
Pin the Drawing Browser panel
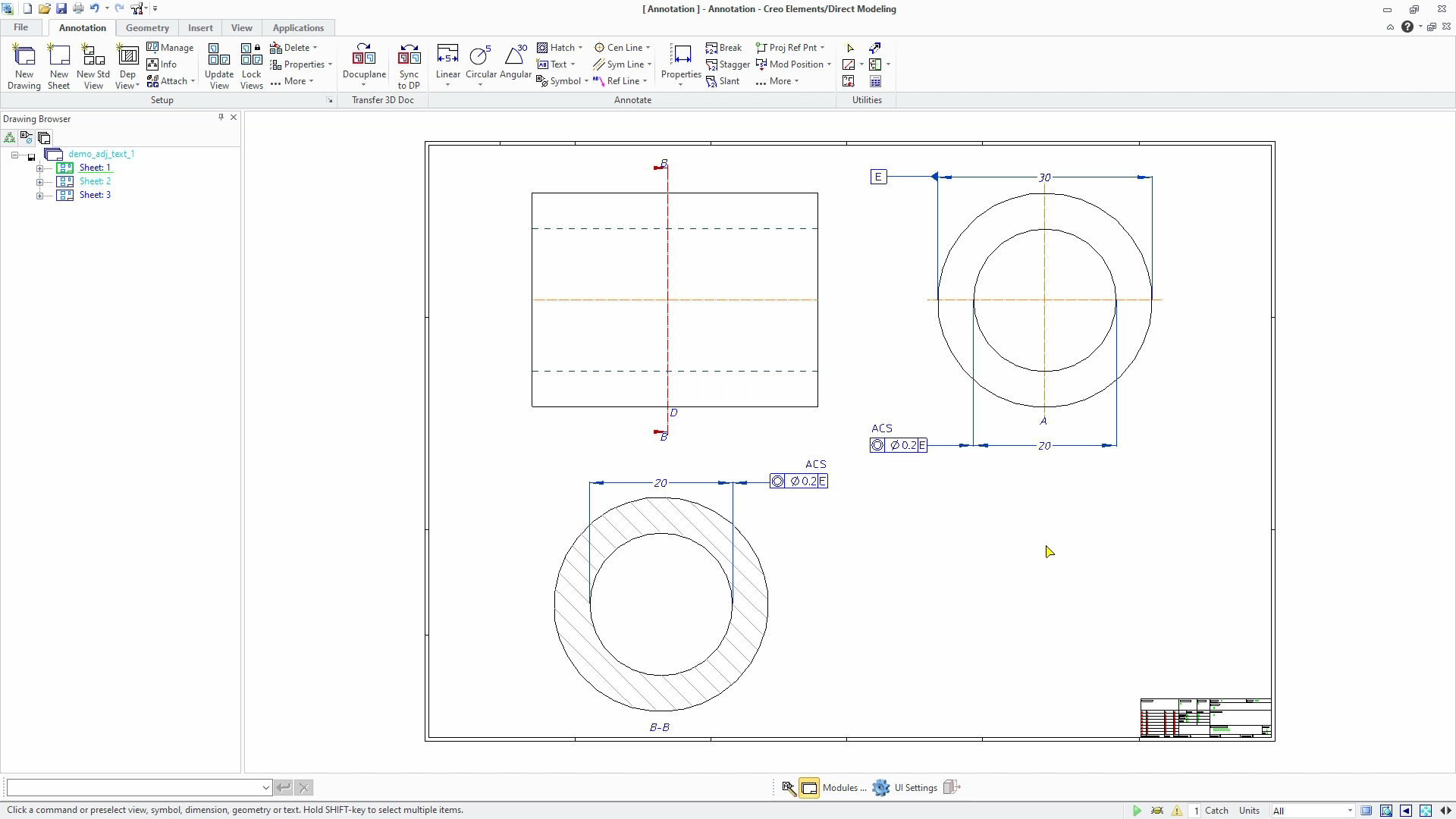[221, 118]
